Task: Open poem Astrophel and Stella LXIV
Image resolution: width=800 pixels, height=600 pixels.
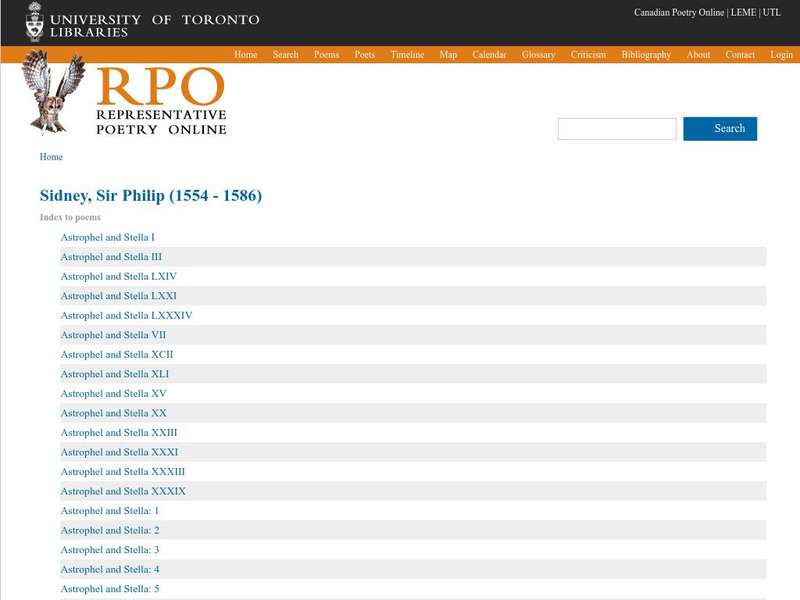Action: tap(118, 276)
